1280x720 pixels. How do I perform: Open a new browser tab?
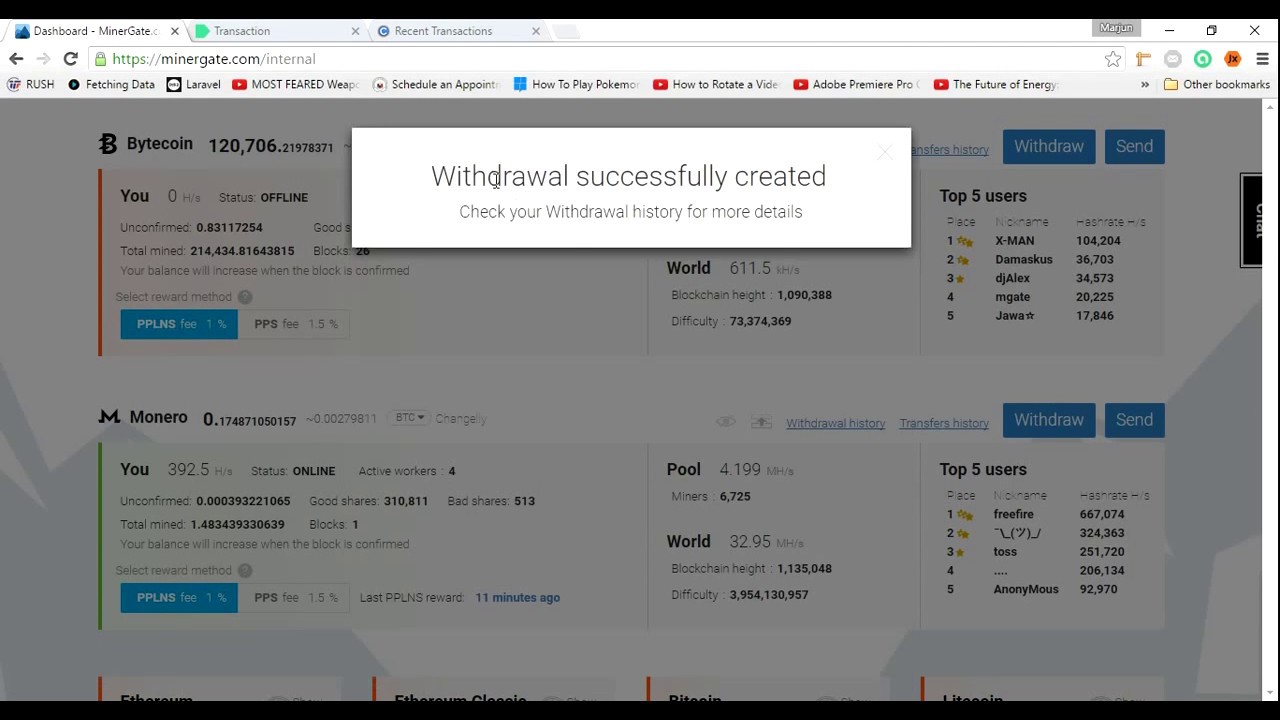click(x=566, y=32)
